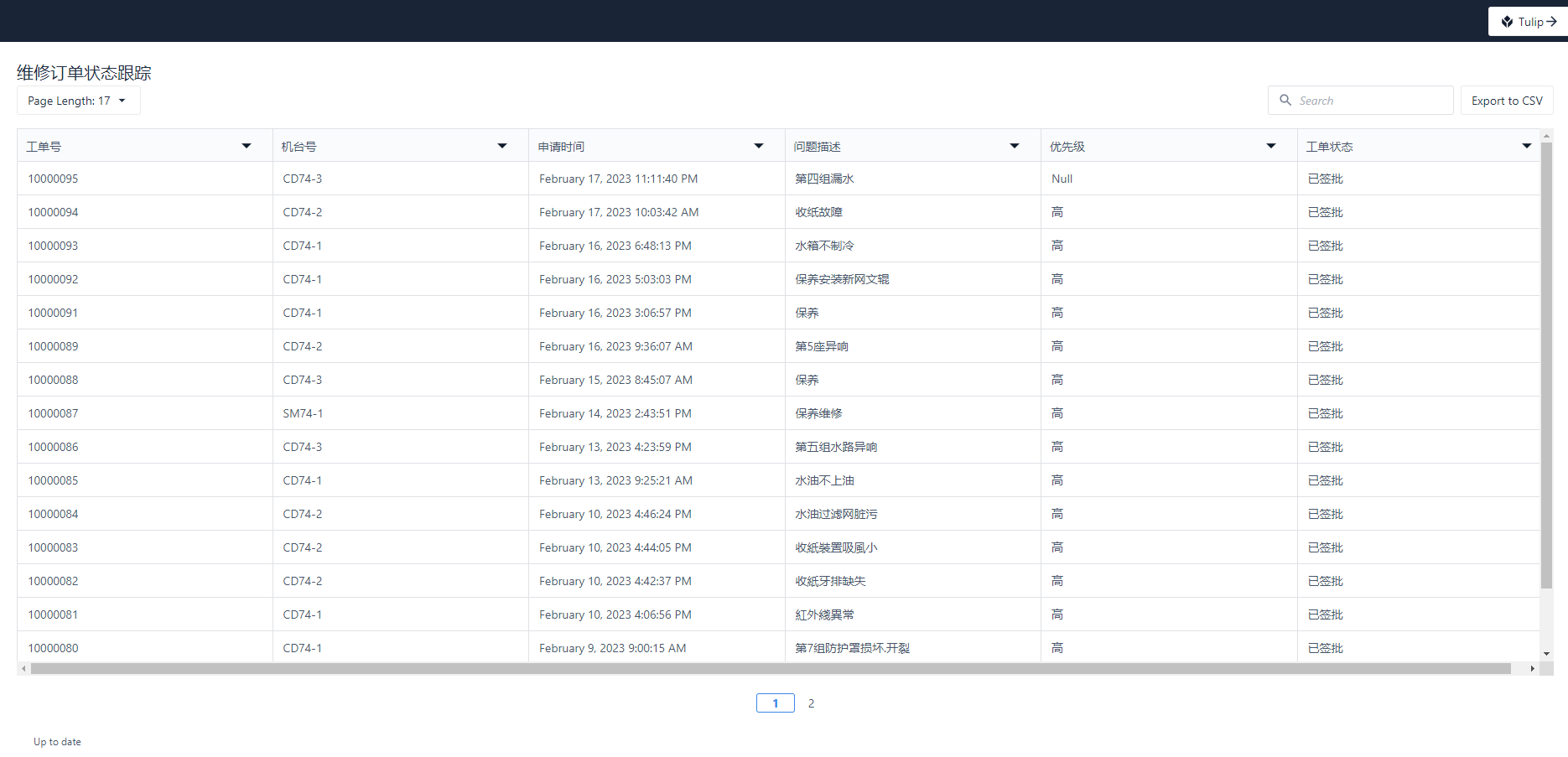
Task: Select work order 10000080 cell
Action: coord(145,647)
